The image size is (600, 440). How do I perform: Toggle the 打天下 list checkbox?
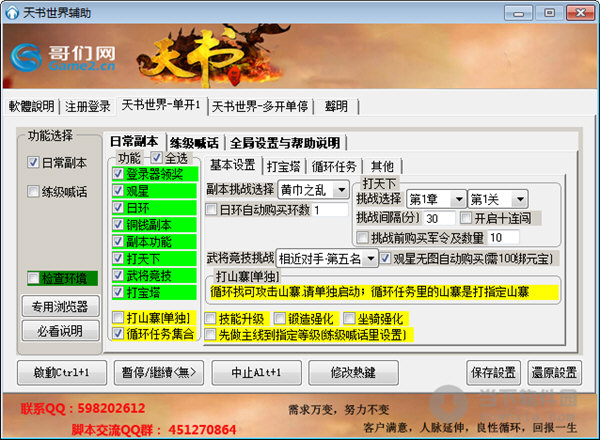118,259
